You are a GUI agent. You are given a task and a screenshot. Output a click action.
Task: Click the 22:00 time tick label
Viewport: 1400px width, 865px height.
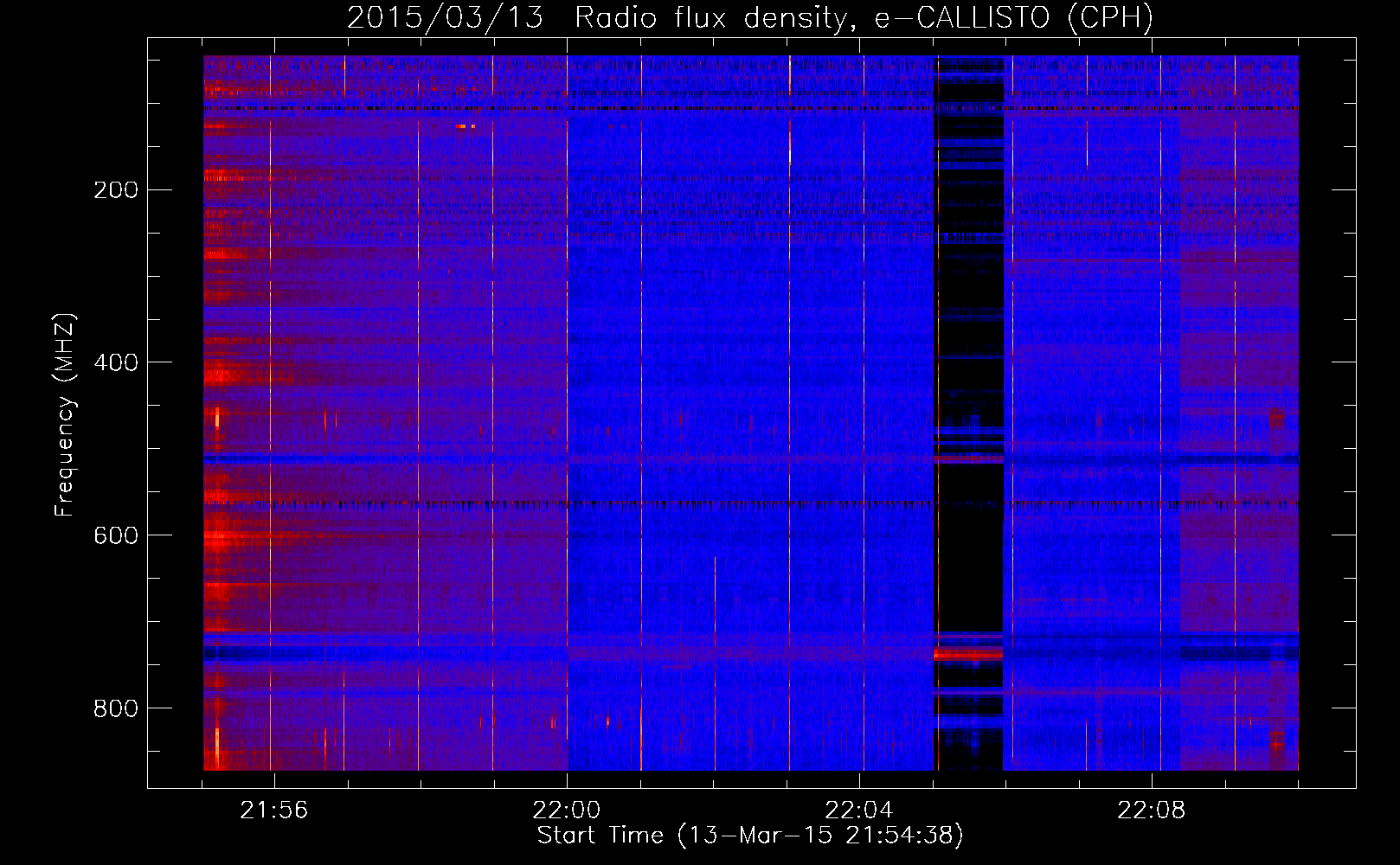click(567, 811)
